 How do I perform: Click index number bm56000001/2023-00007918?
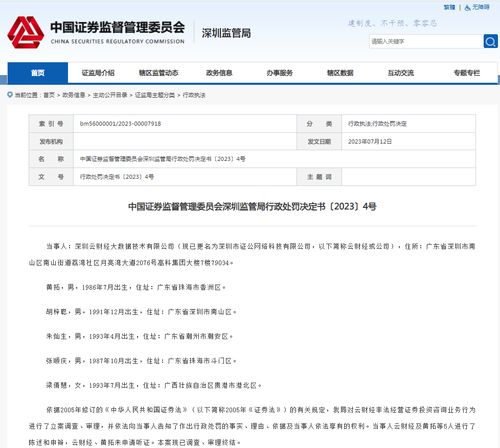point(120,124)
